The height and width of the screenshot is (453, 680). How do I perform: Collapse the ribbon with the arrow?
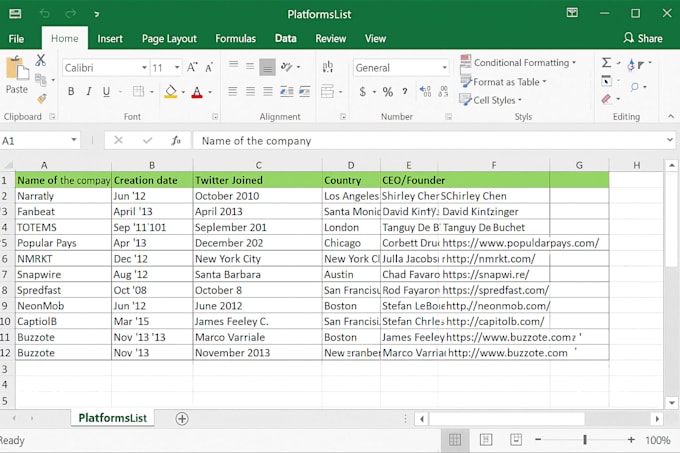pos(671,116)
